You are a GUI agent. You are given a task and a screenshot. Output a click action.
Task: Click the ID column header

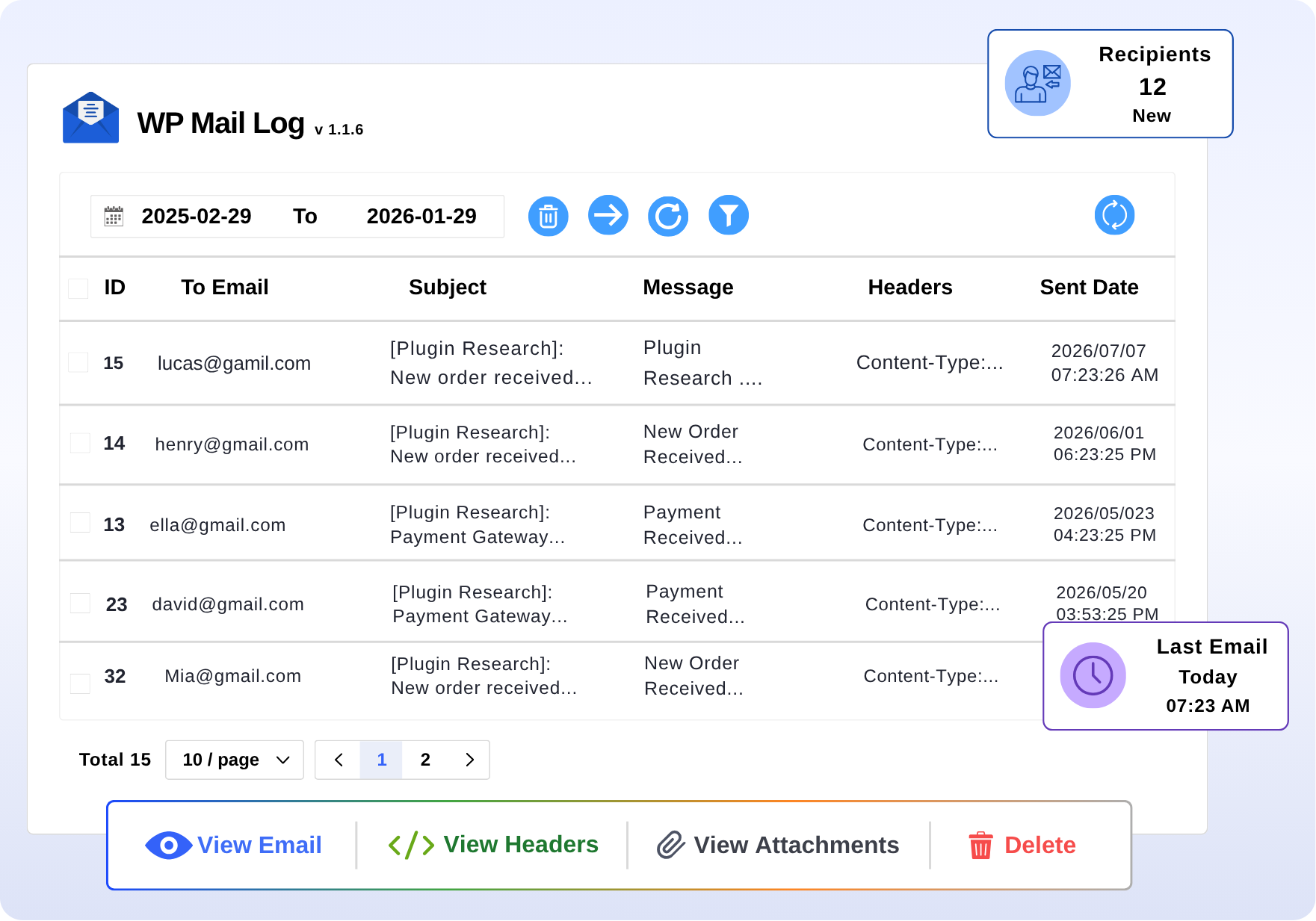[114, 288]
